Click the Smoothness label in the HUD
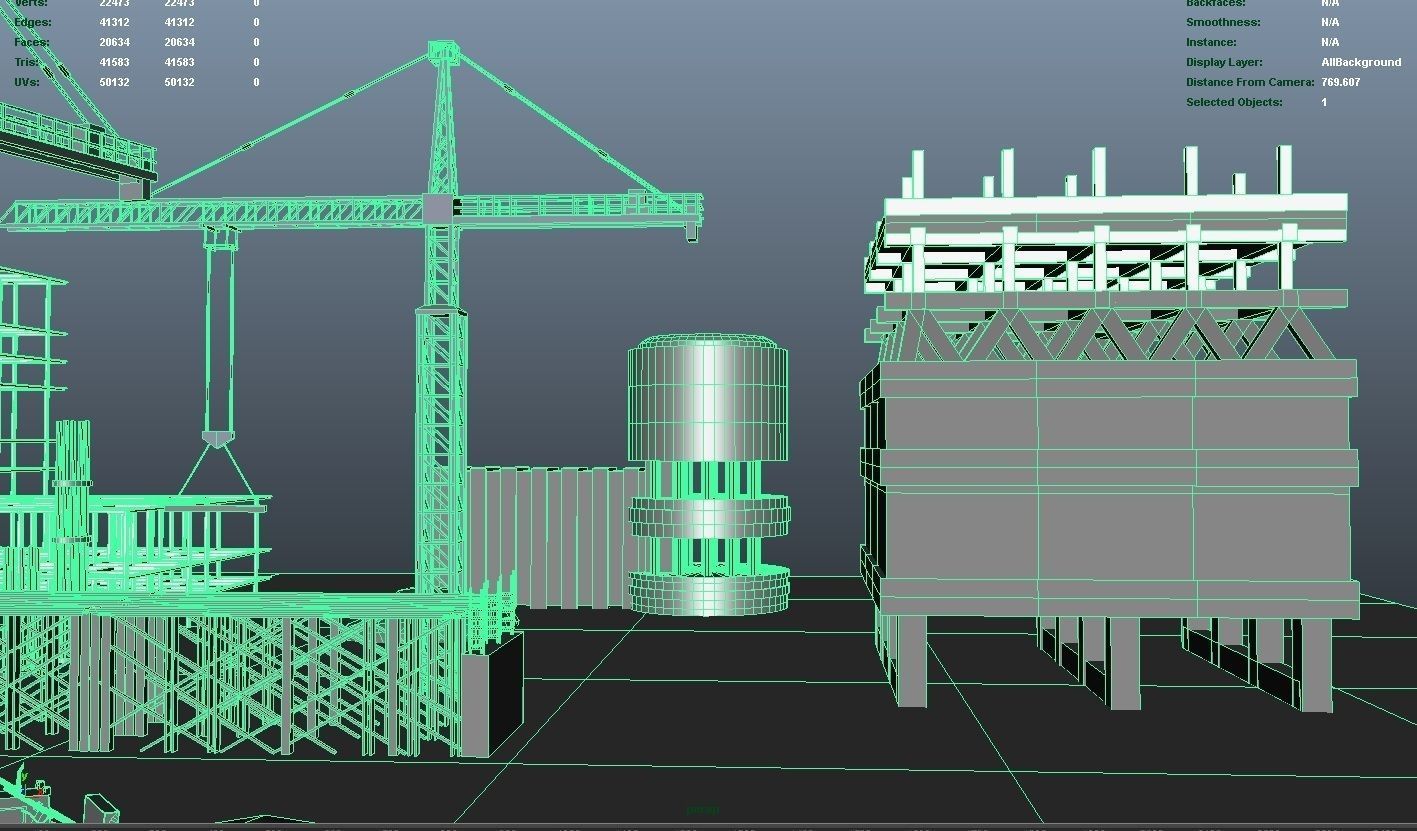 click(x=1223, y=22)
